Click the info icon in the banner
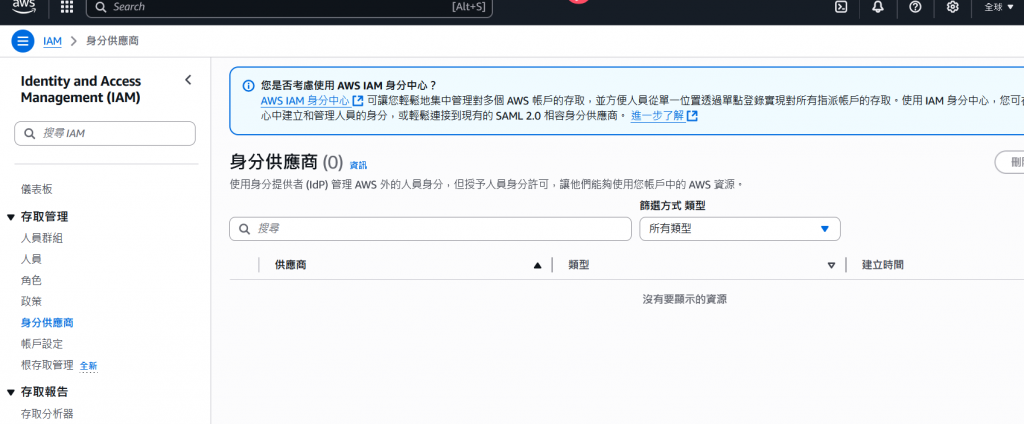This screenshot has width=1024, height=424. (248, 86)
